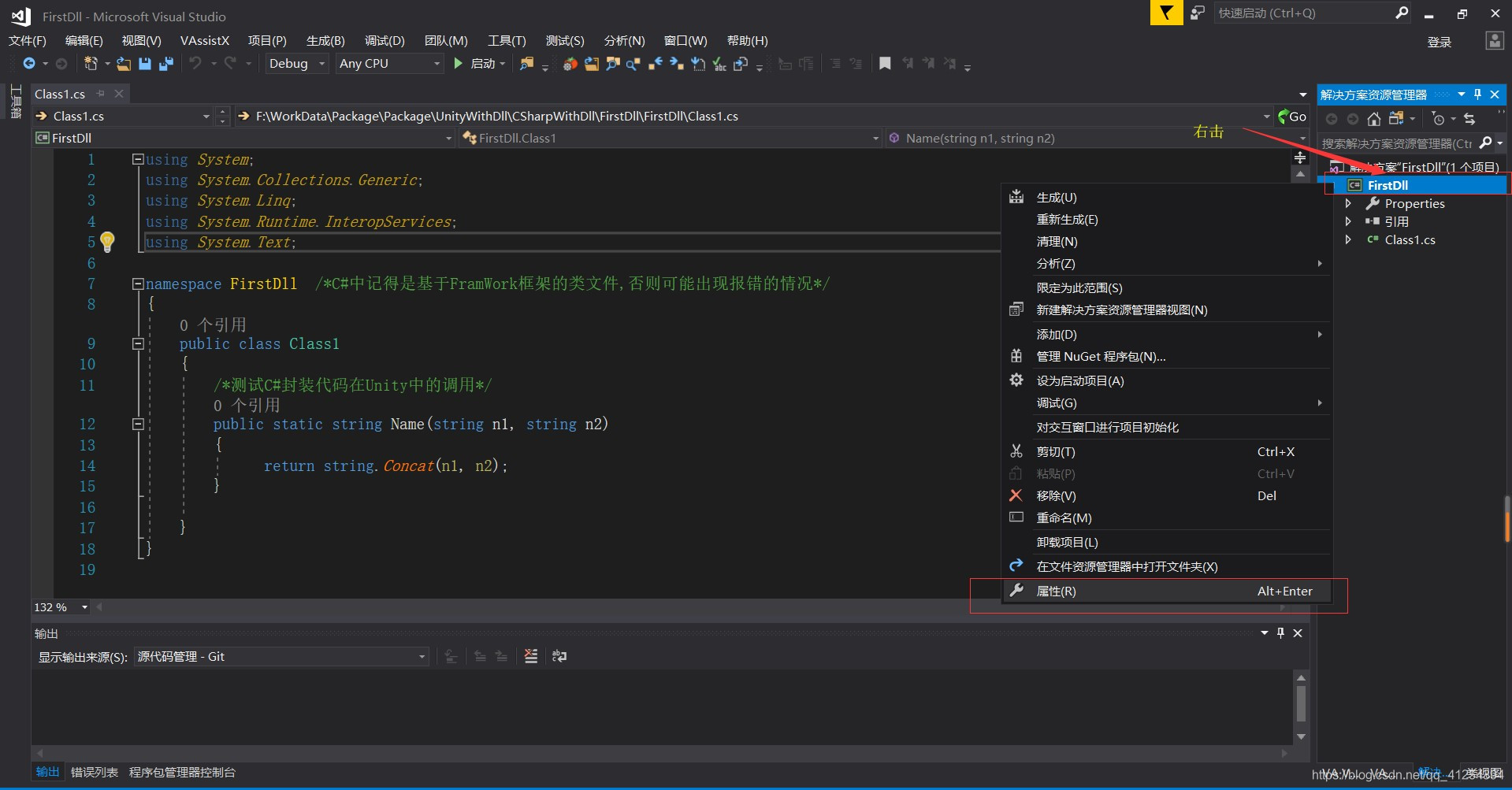The width and height of the screenshot is (1512, 790).
Task: Click the Save All toolbar icon
Action: (166, 63)
